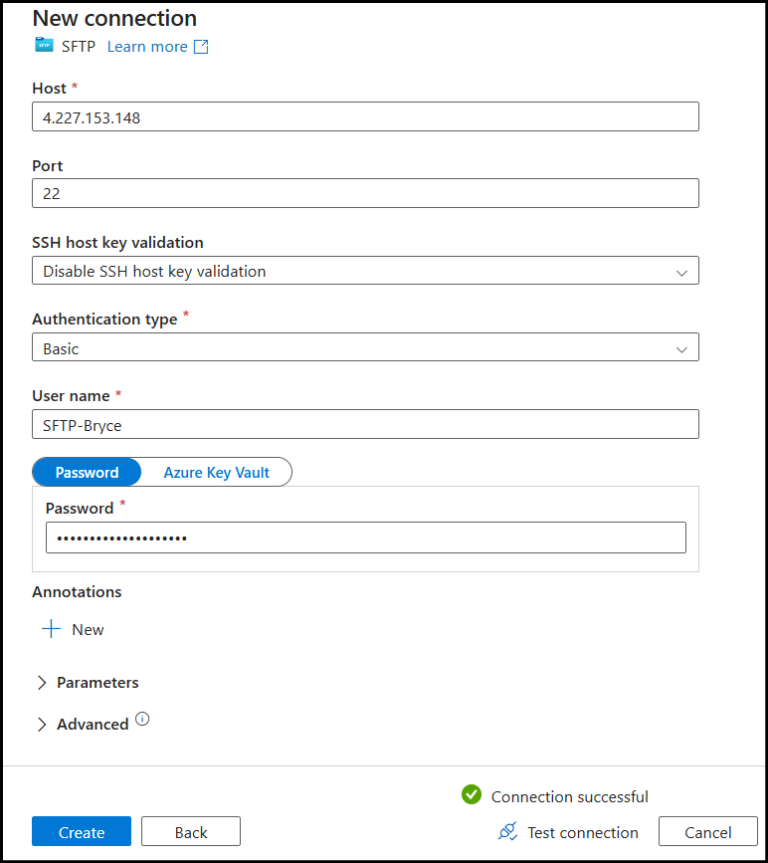Screen dimensions: 768x863
Task: Select the Port input field
Action: point(365,193)
